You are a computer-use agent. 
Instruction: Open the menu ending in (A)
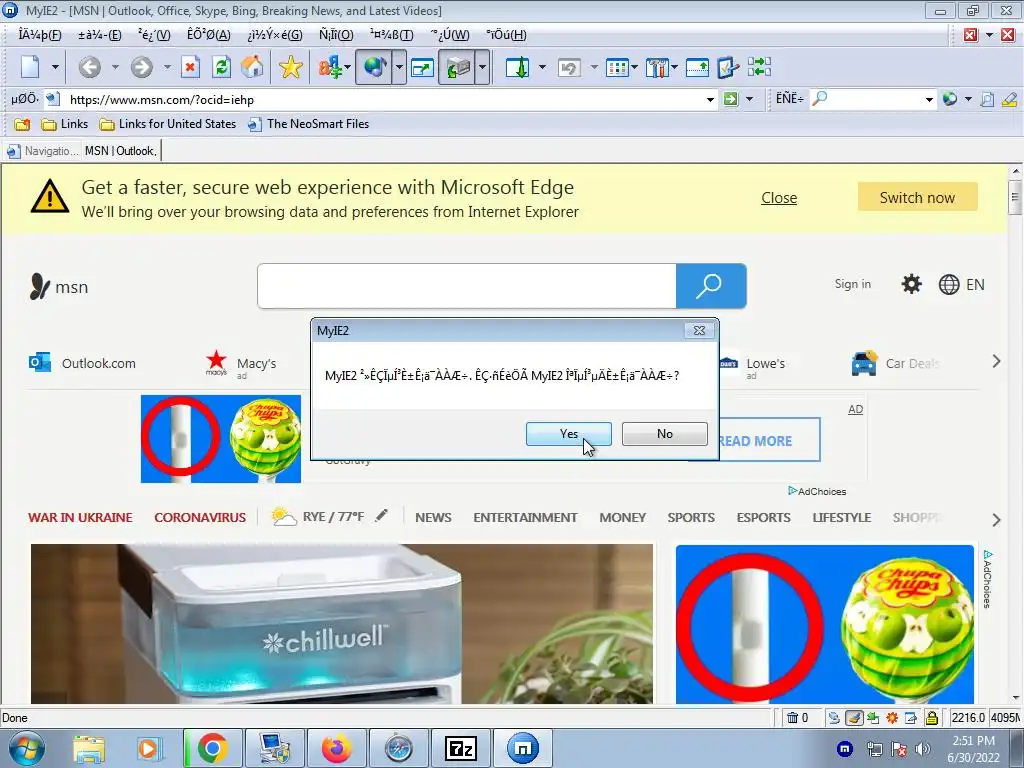click(x=209, y=35)
